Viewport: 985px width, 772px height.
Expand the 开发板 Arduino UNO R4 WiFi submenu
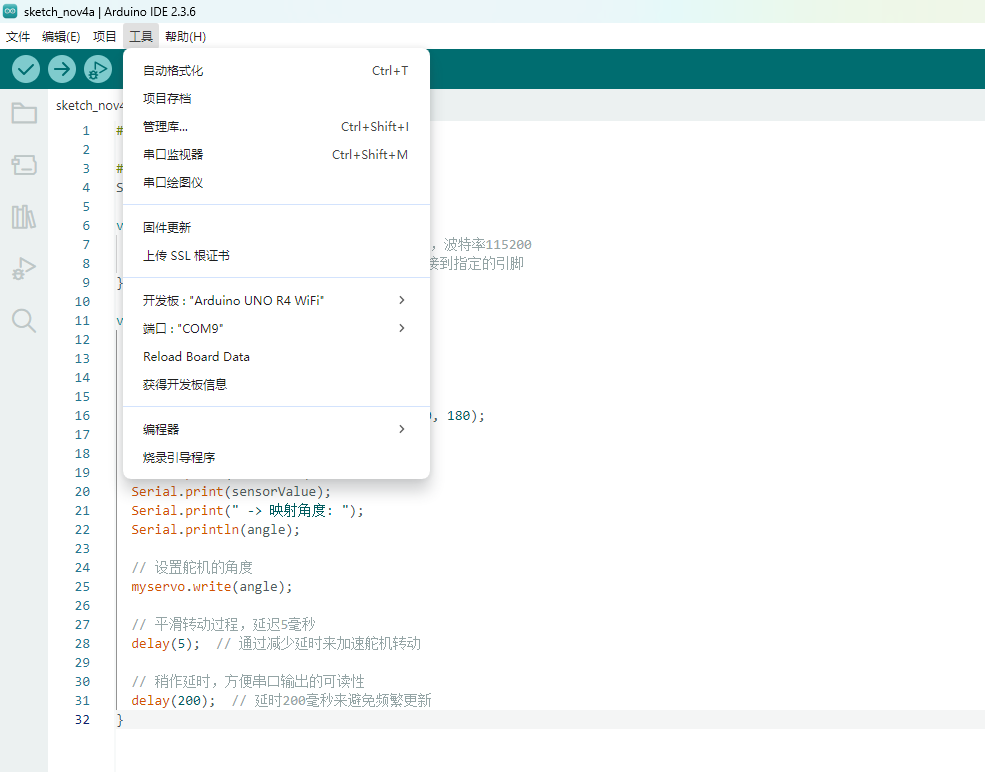click(x=276, y=300)
